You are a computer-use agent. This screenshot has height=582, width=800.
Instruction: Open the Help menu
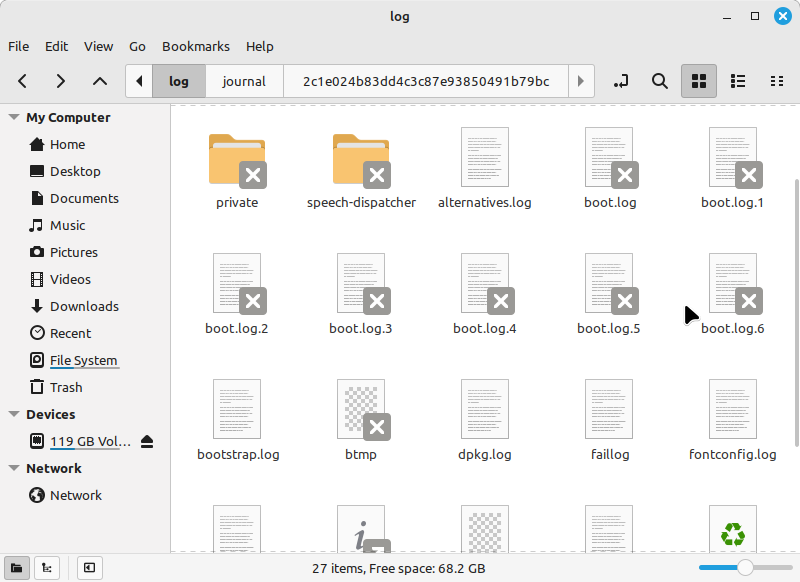point(260,46)
